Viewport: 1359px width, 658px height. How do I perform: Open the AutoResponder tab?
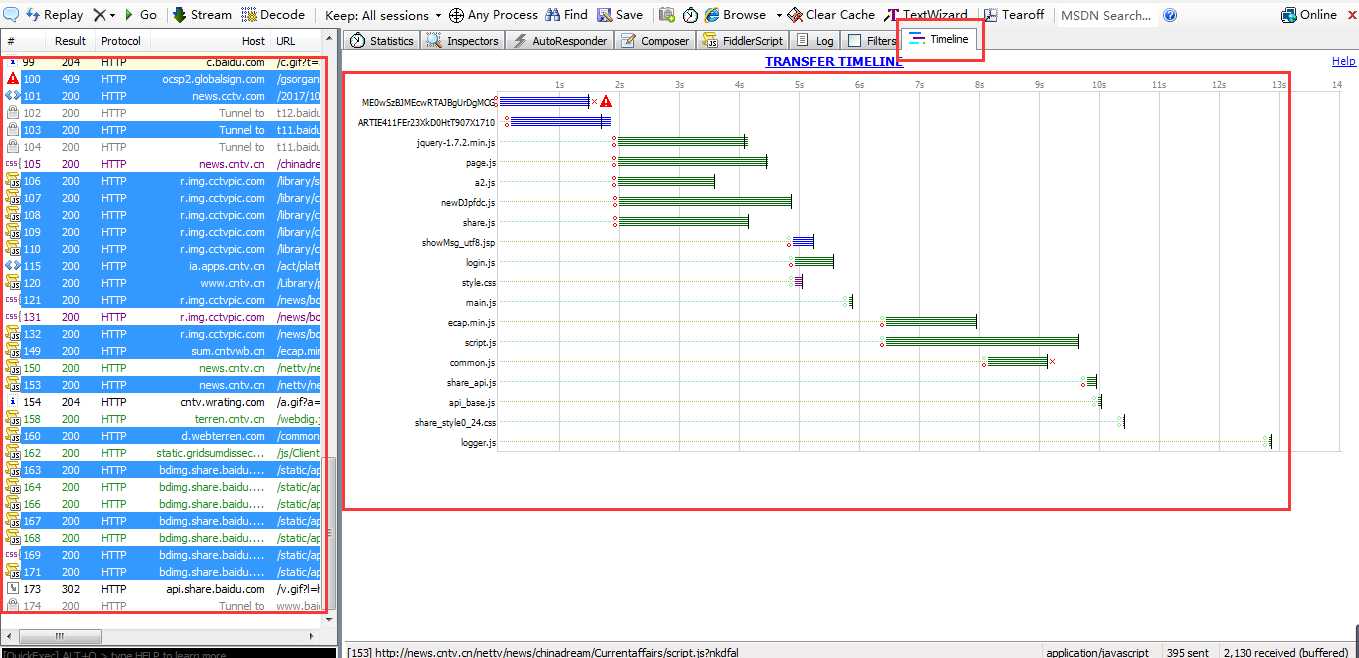click(560, 41)
